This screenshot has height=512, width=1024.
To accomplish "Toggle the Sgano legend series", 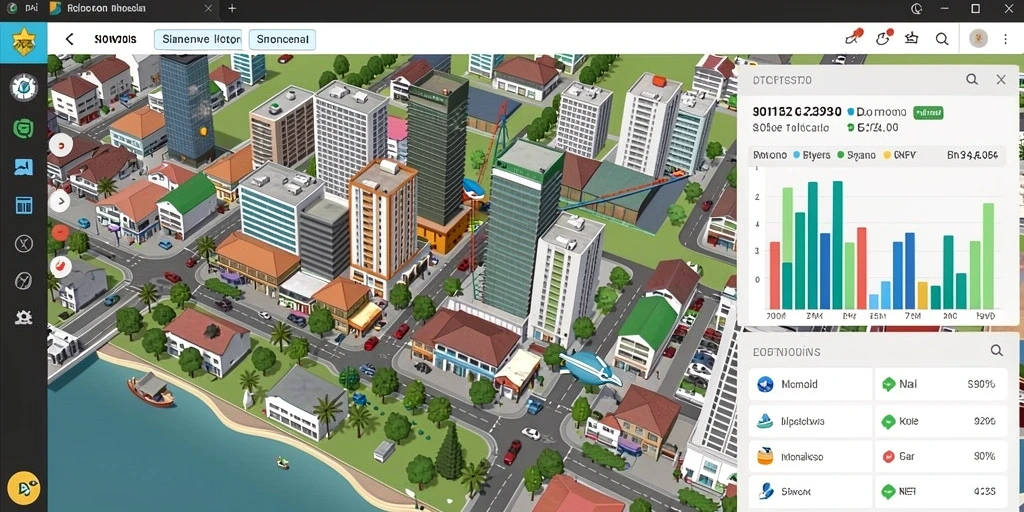I will point(856,155).
